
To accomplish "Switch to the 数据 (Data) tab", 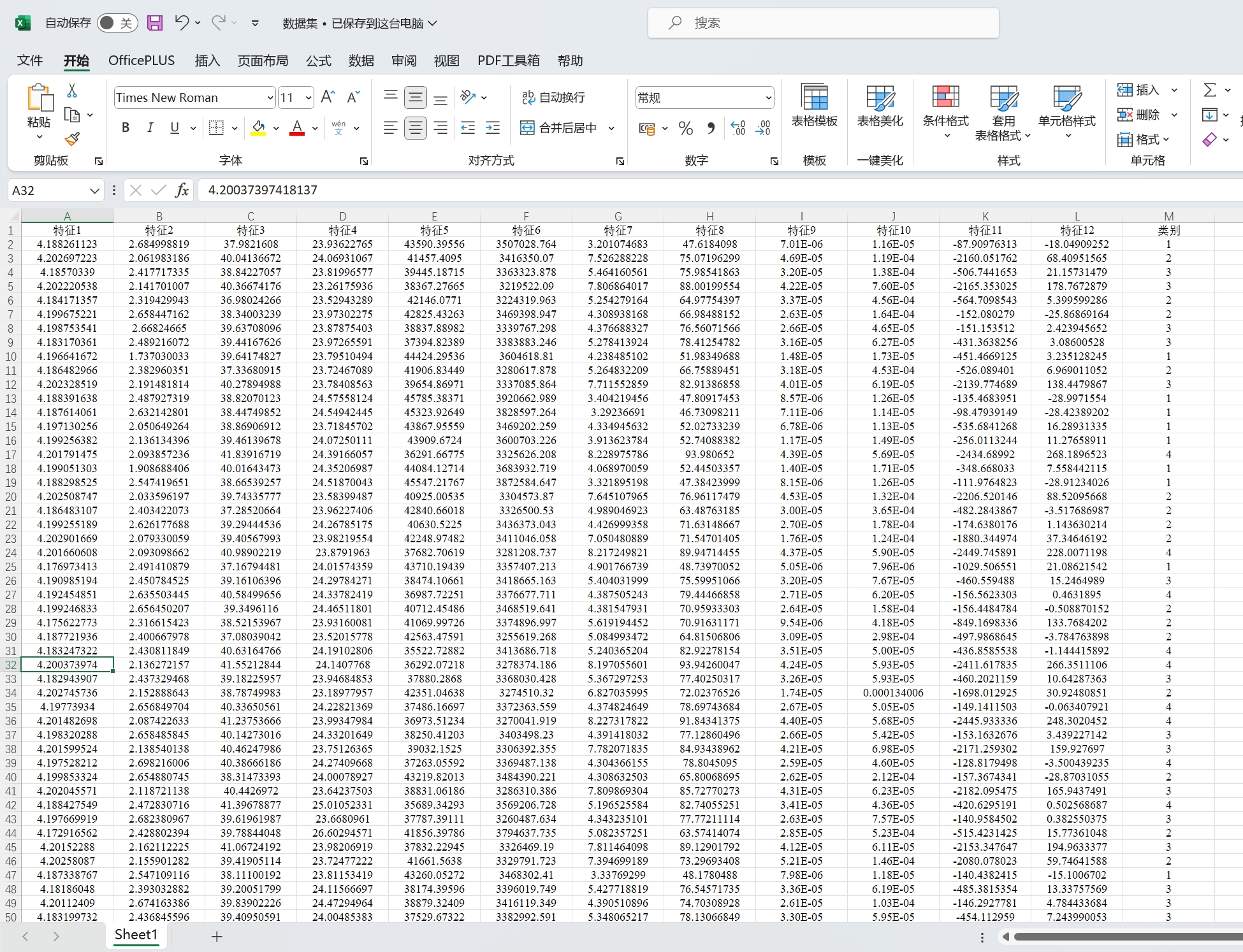I will point(361,61).
